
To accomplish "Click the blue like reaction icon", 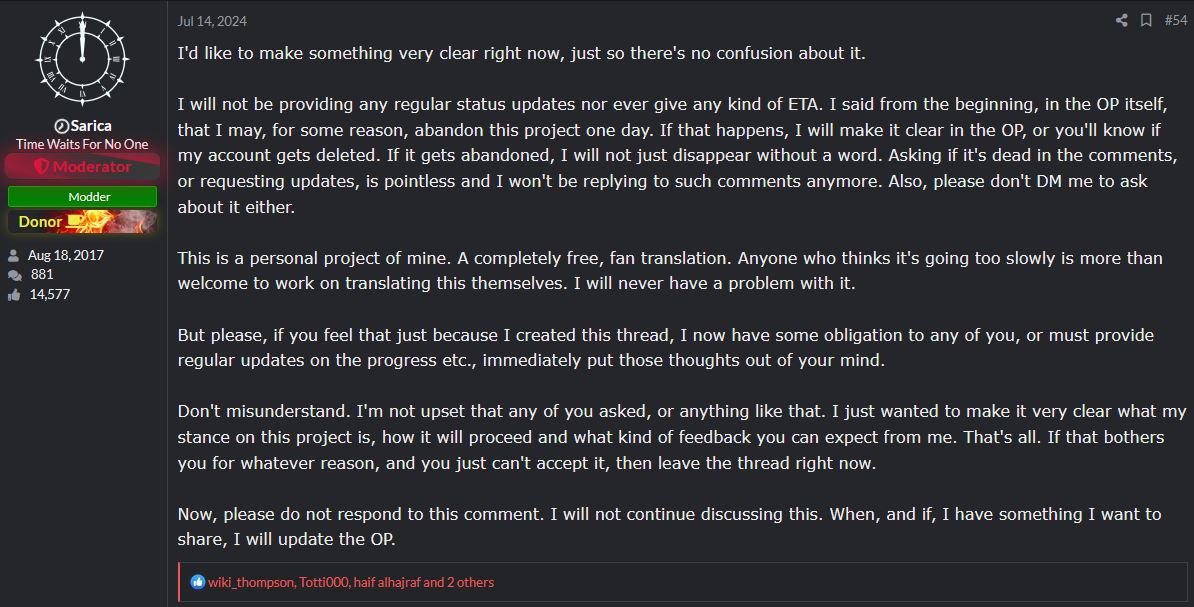I will (197, 582).
